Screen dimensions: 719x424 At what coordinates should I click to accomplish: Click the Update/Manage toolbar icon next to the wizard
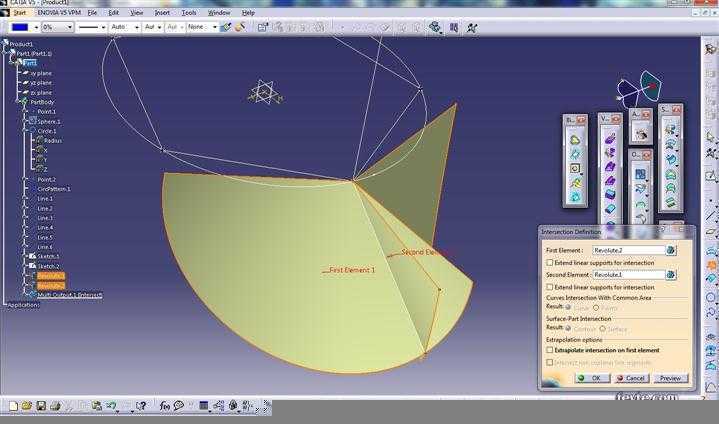263,28
